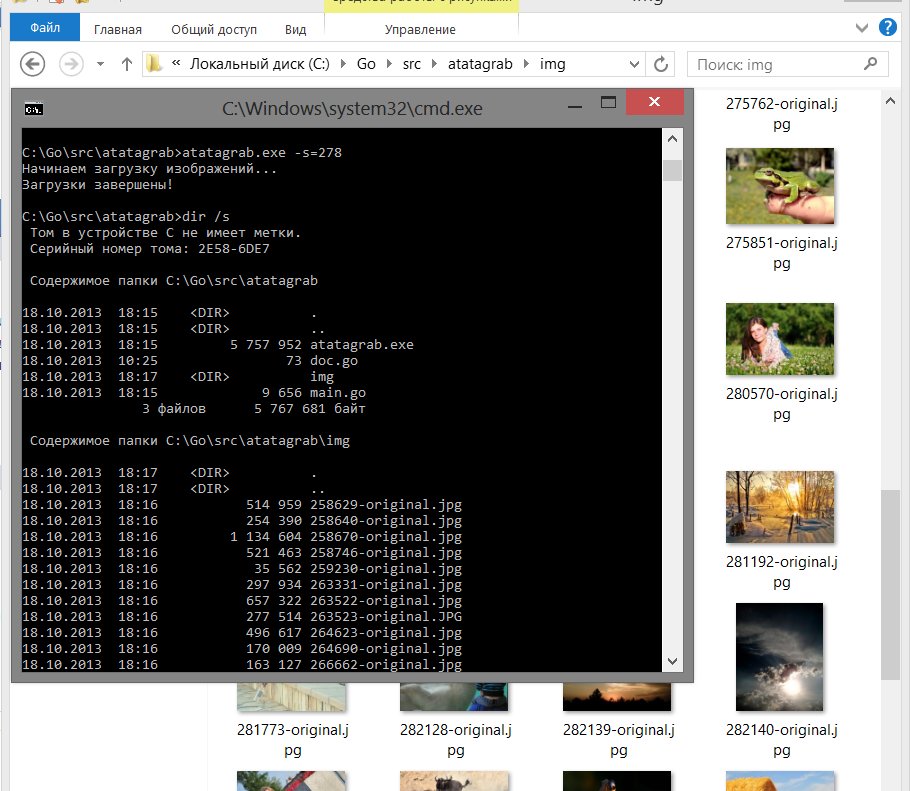Select file name 275851-original.jpg
The height and width of the screenshot is (791, 910).
click(x=782, y=253)
